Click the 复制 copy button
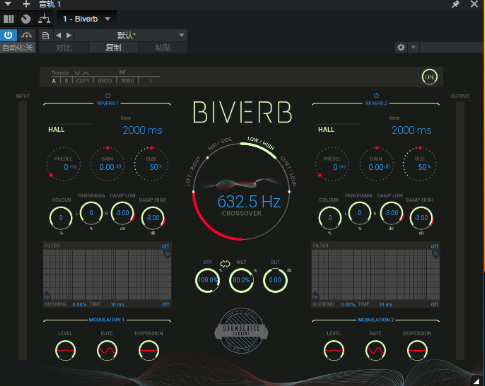The width and height of the screenshot is (485, 386). coord(113,48)
